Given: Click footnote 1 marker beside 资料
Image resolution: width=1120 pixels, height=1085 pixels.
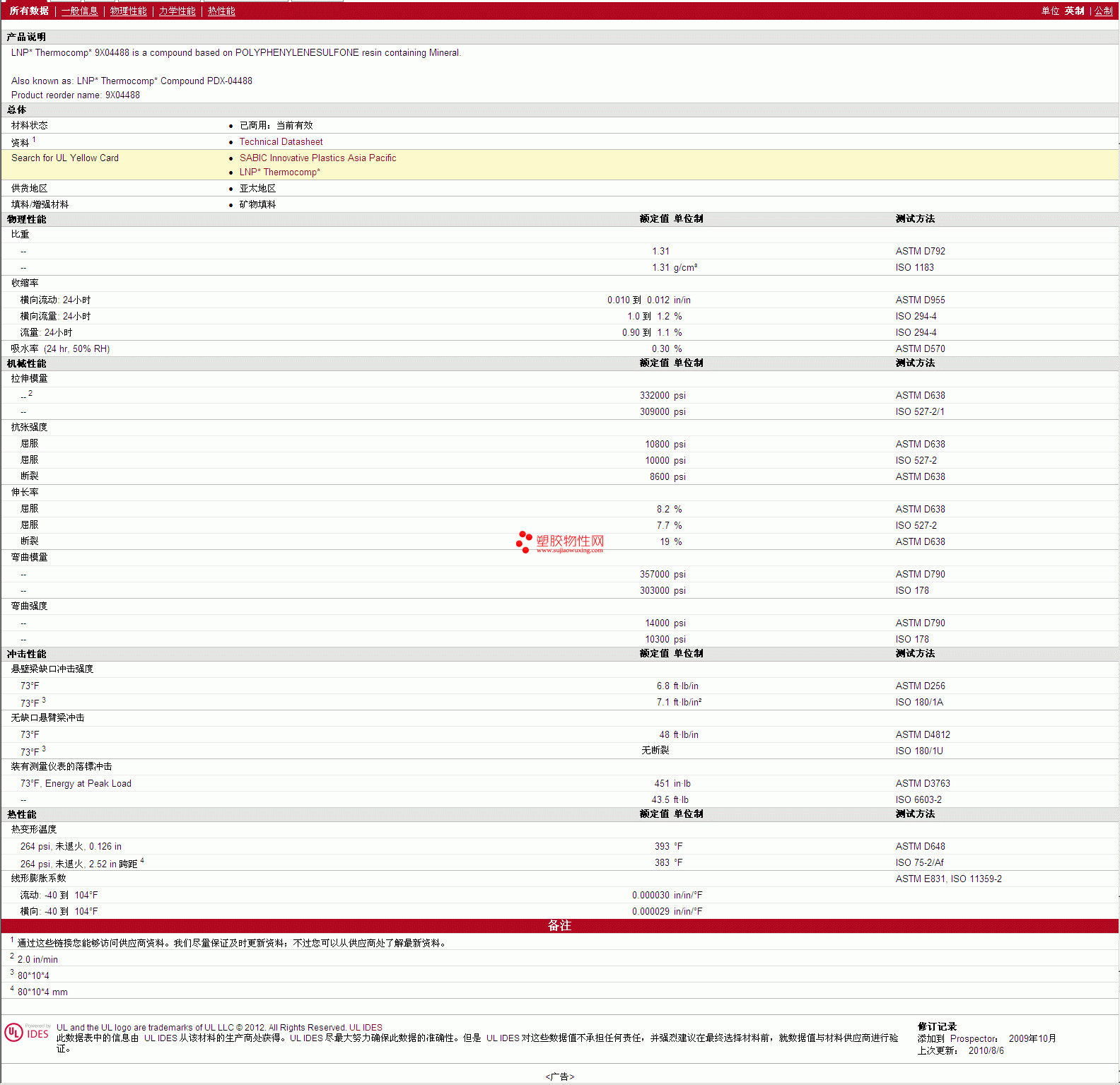Looking at the screenshot, I should 34,139.
